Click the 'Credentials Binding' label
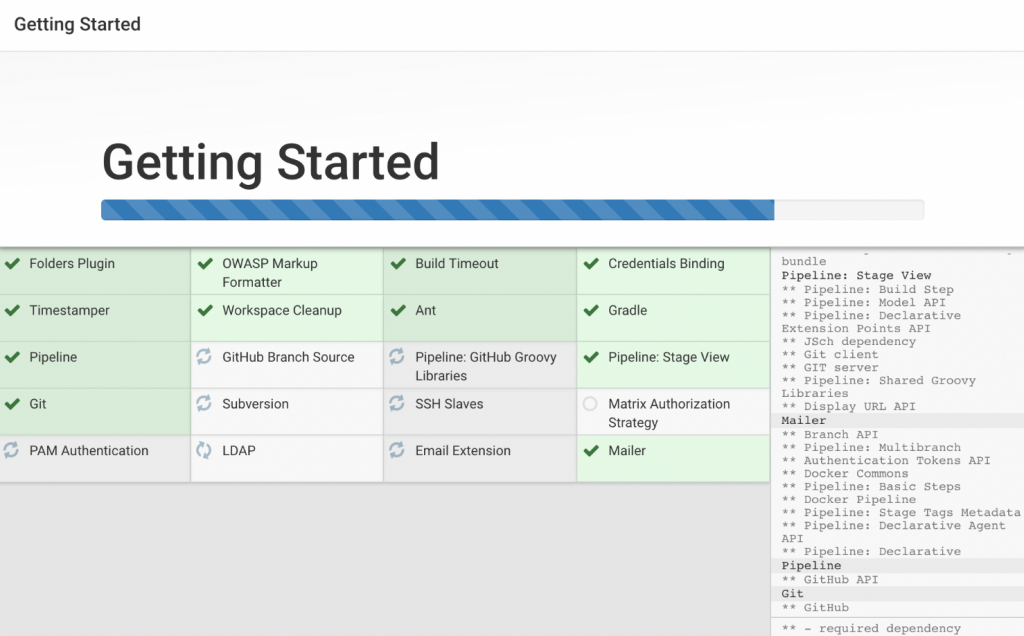Image resolution: width=1024 pixels, height=636 pixels. [666, 264]
